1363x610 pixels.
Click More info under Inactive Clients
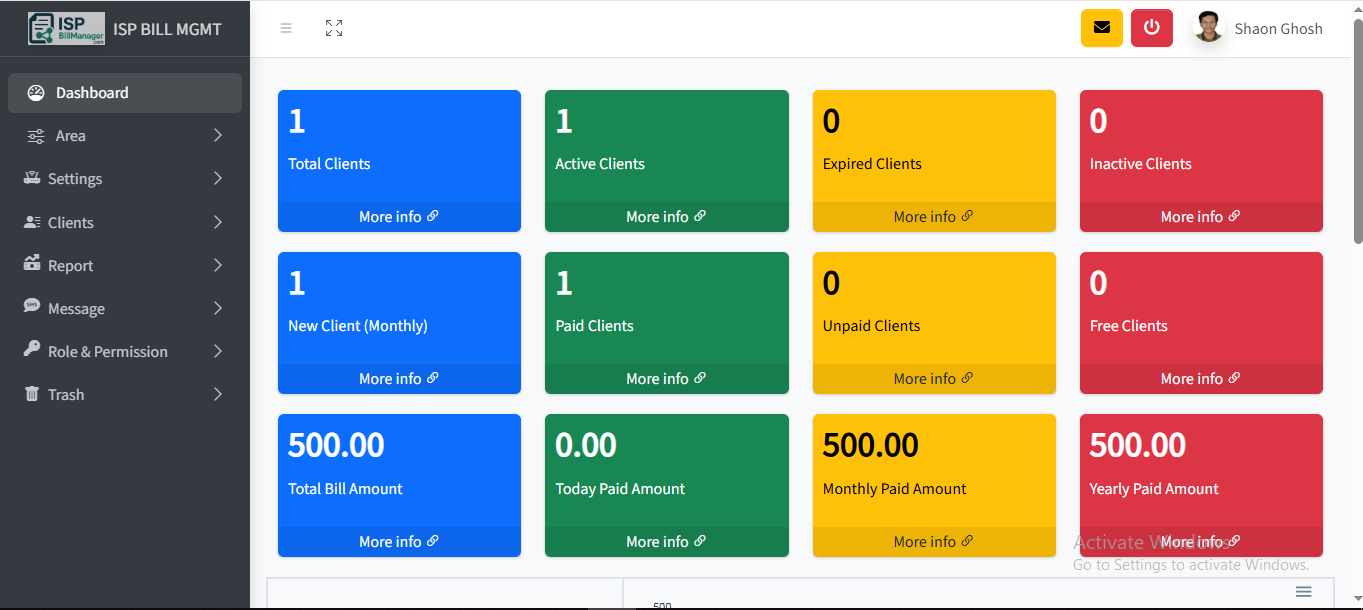1200,217
